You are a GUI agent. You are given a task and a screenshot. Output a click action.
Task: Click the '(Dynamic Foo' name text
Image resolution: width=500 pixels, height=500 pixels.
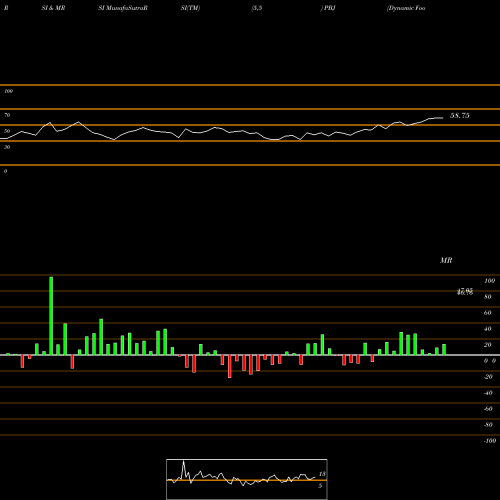pos(406,8)
